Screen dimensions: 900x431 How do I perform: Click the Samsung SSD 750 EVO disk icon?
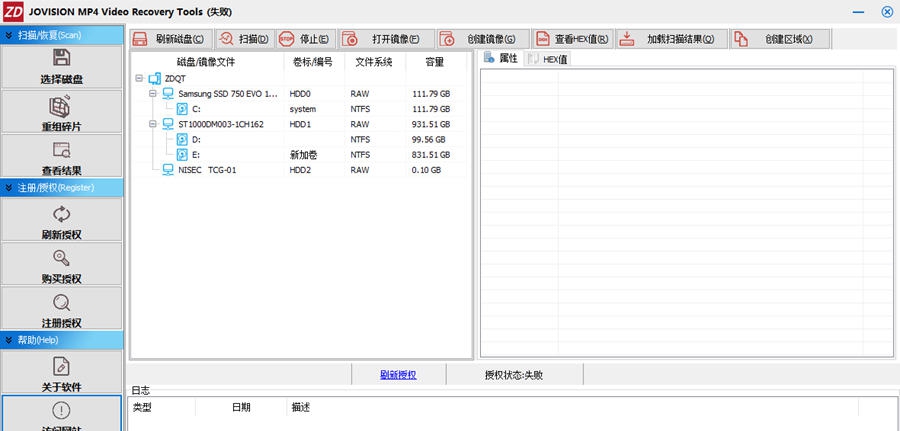point(168,93)
